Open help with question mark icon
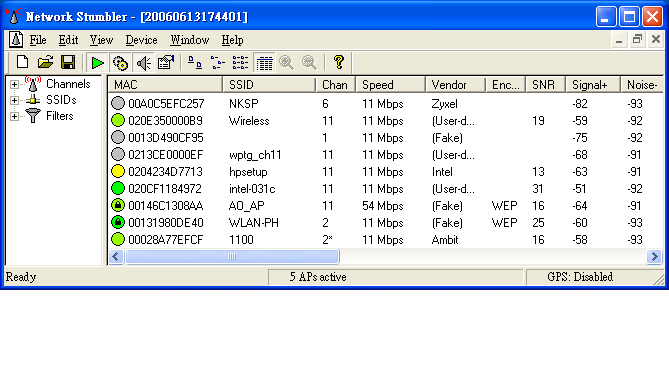 pos(339,62)
